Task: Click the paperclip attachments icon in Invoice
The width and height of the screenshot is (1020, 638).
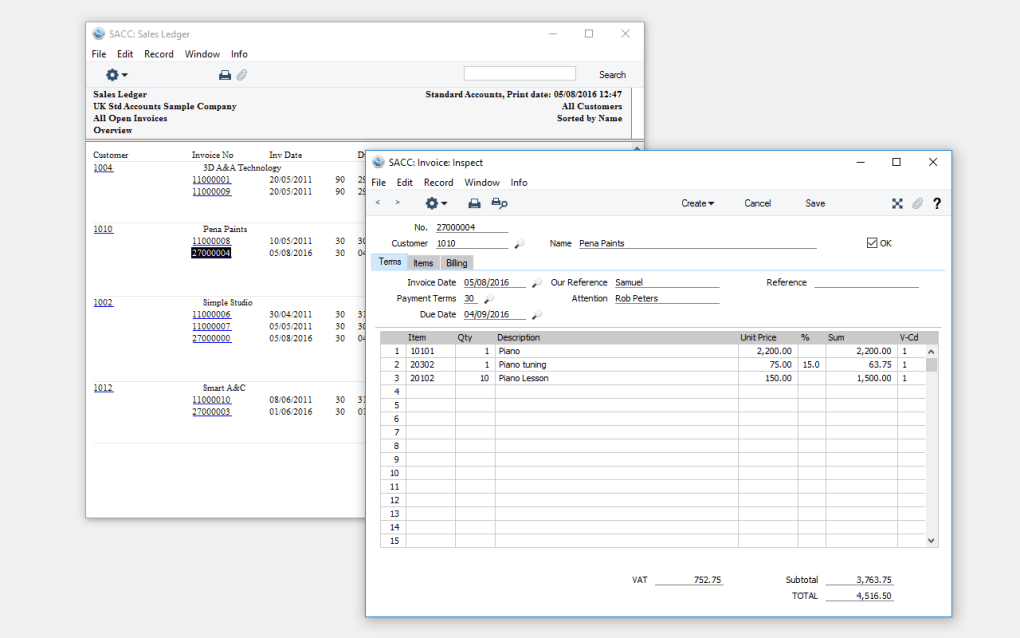Action: (x=917, y=203)
